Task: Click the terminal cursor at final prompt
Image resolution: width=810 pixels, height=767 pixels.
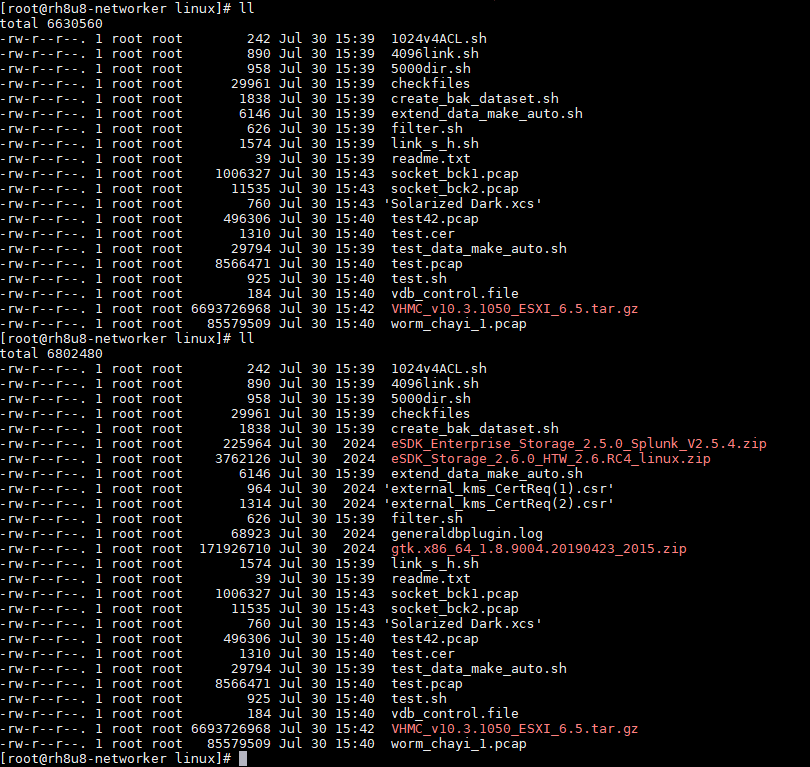Action: pos(243,759)
